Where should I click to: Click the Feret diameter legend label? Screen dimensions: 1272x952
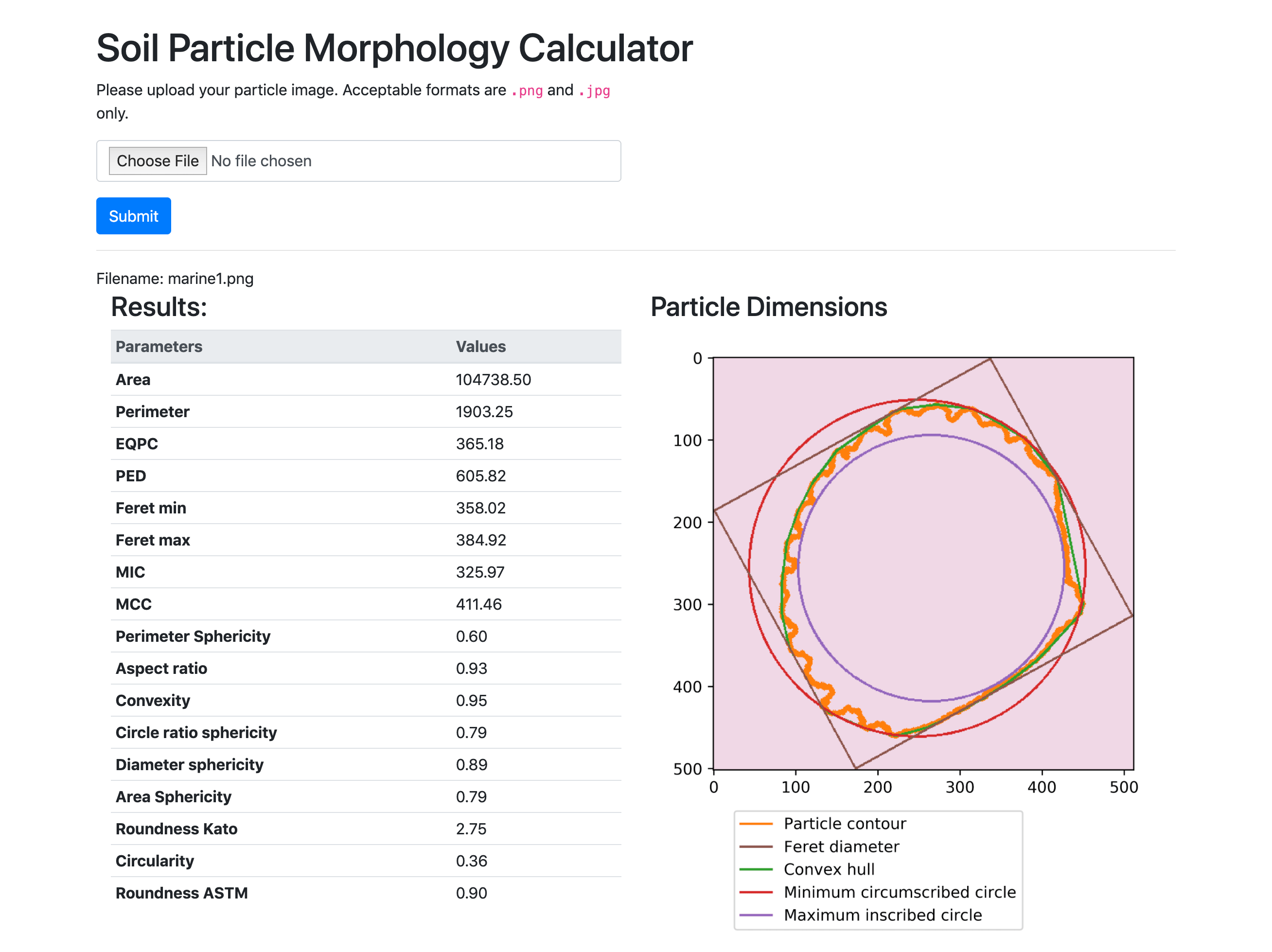(x=841, y=848)
